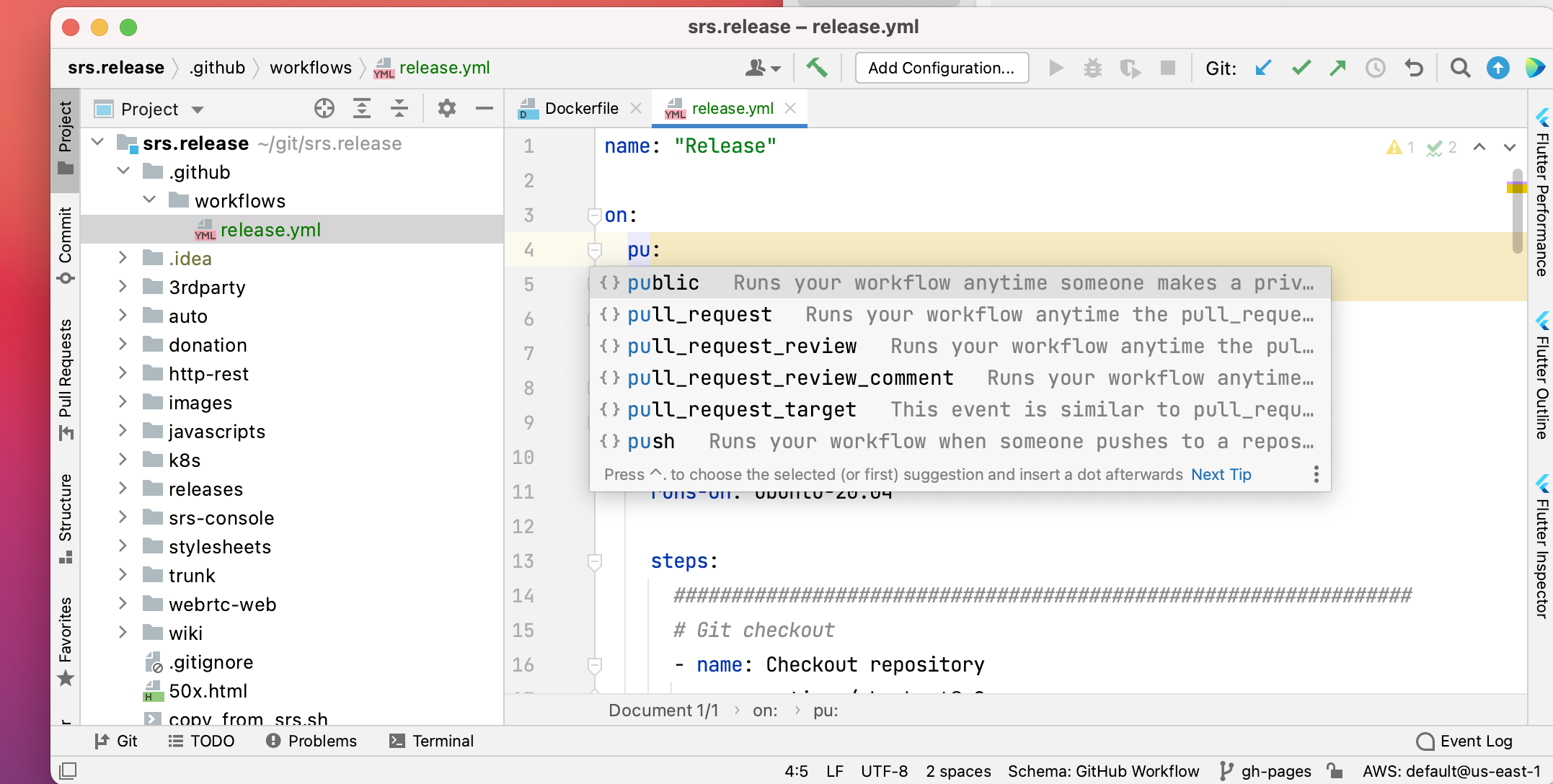Open Search Everywhere via the magnifier
Screen dimensions: 1553x784
pyautogui.click(x=1460, y=68)
